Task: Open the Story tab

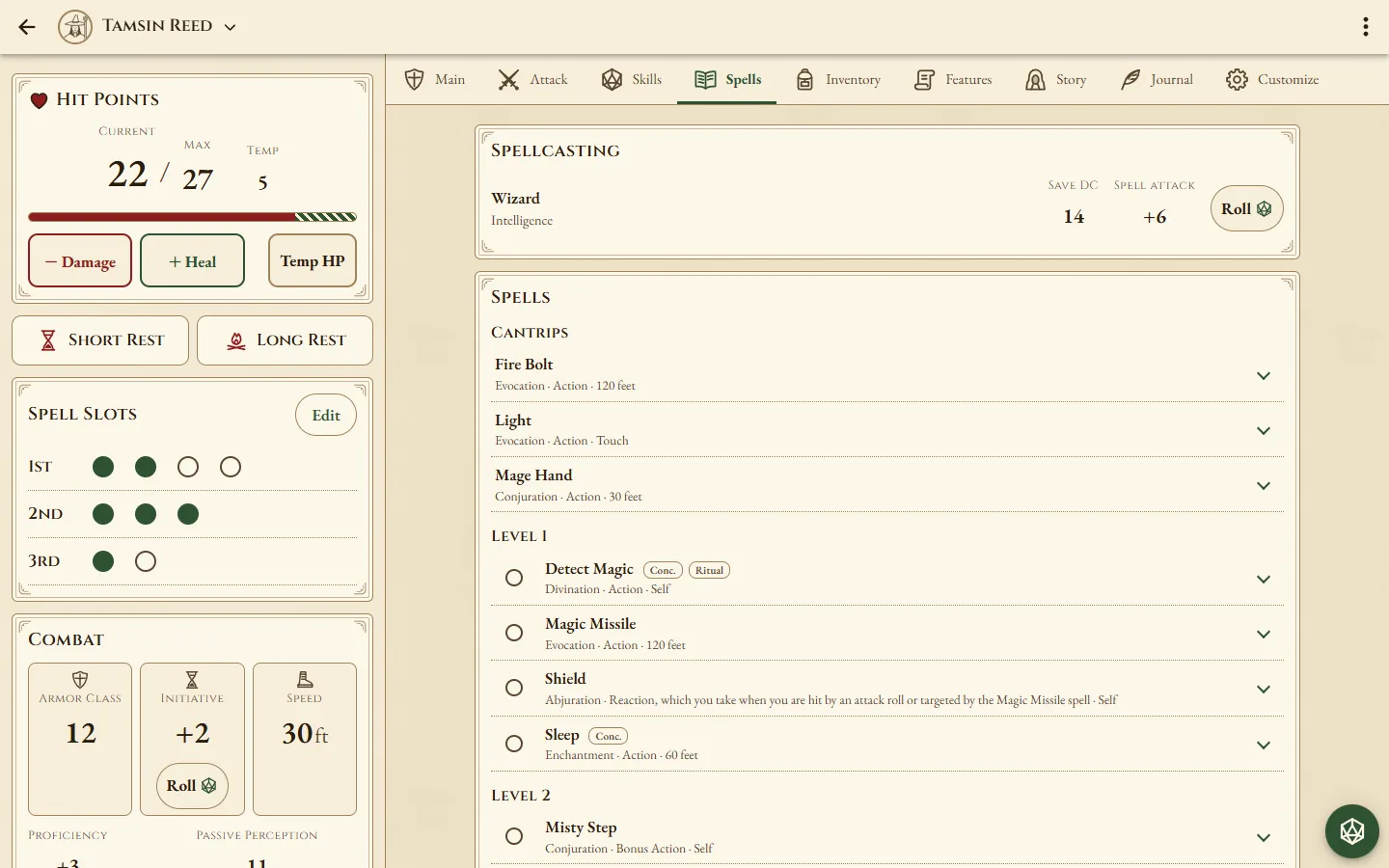Action: [x=1056, y=80]
